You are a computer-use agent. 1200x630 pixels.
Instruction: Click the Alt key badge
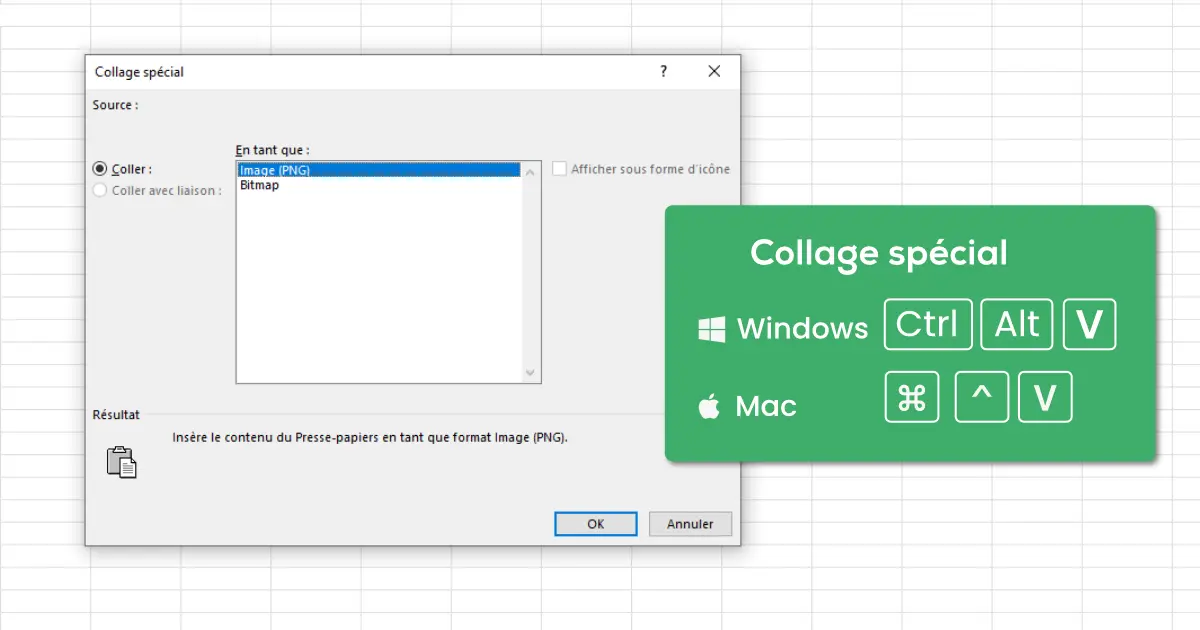1017,324
